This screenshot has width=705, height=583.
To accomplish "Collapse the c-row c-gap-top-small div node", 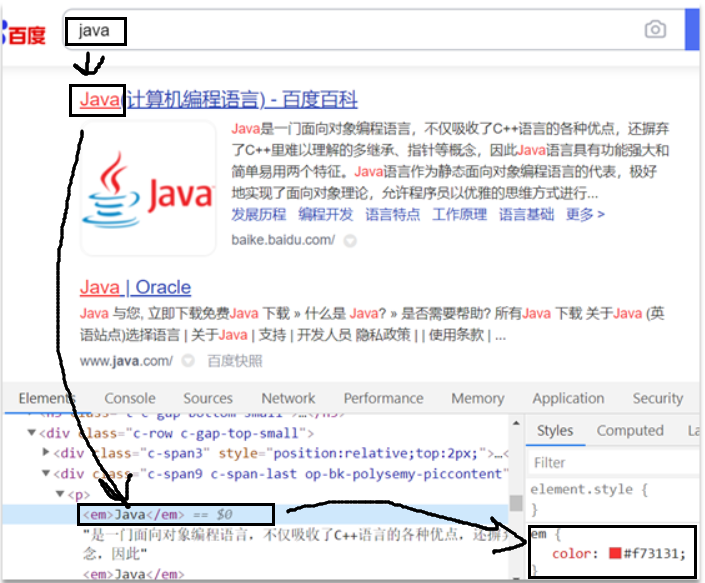I will tap(31, 433).
